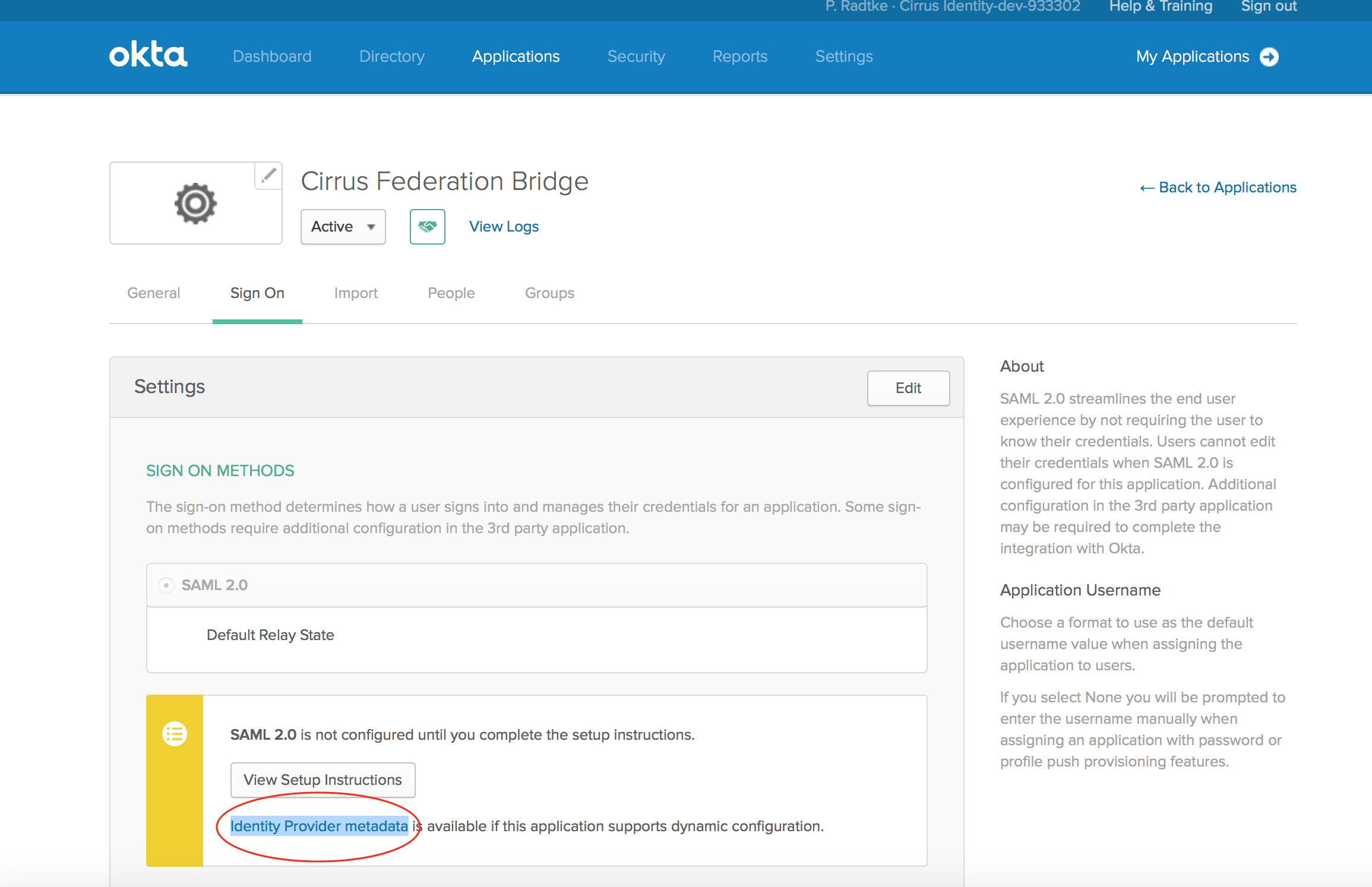The height and width of the screenshot is (887, 1372).
Task: Open the Security menu
Action: click(636, 56)
